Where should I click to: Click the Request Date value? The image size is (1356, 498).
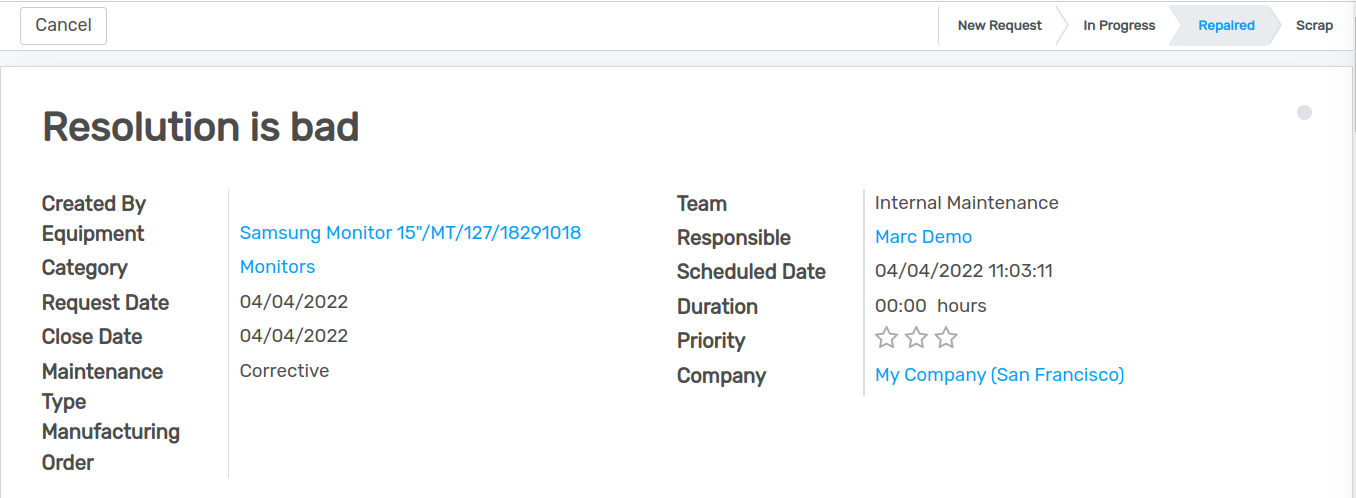click(294, 302)
